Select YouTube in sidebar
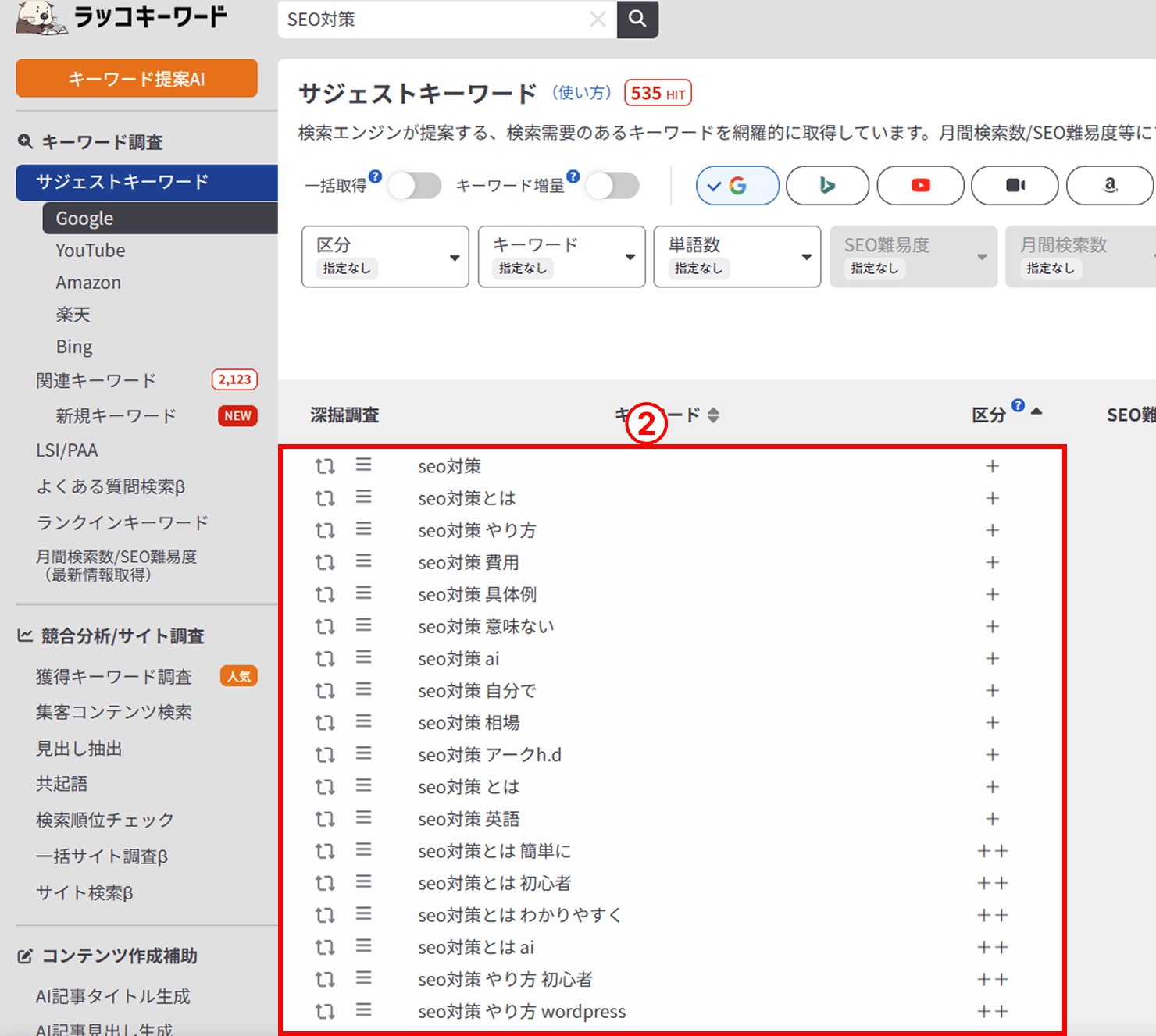This screenshot has height=1036, width=1156. coord(91,251)
